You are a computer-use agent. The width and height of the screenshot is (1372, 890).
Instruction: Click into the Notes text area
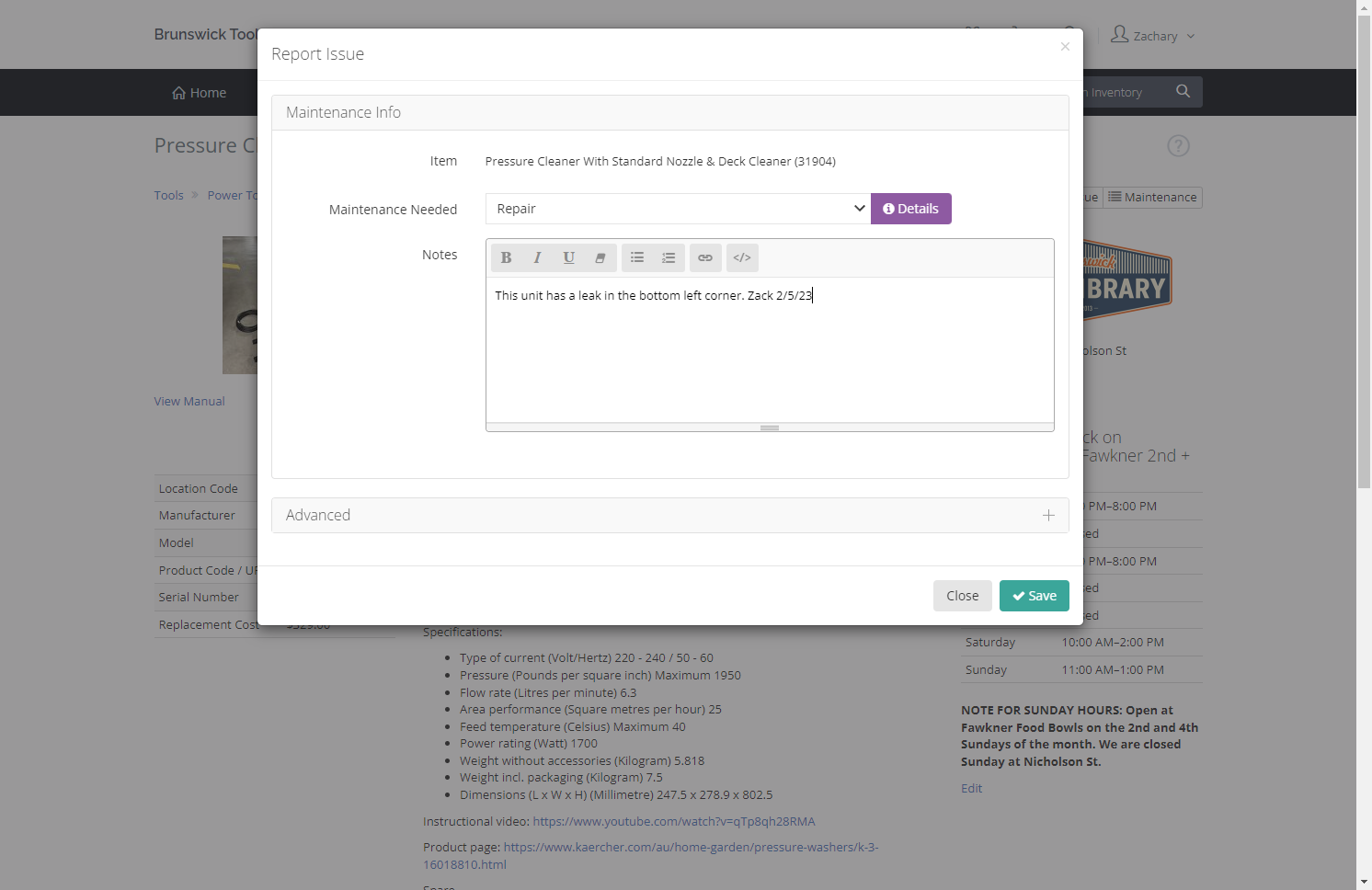click(770, 349)
